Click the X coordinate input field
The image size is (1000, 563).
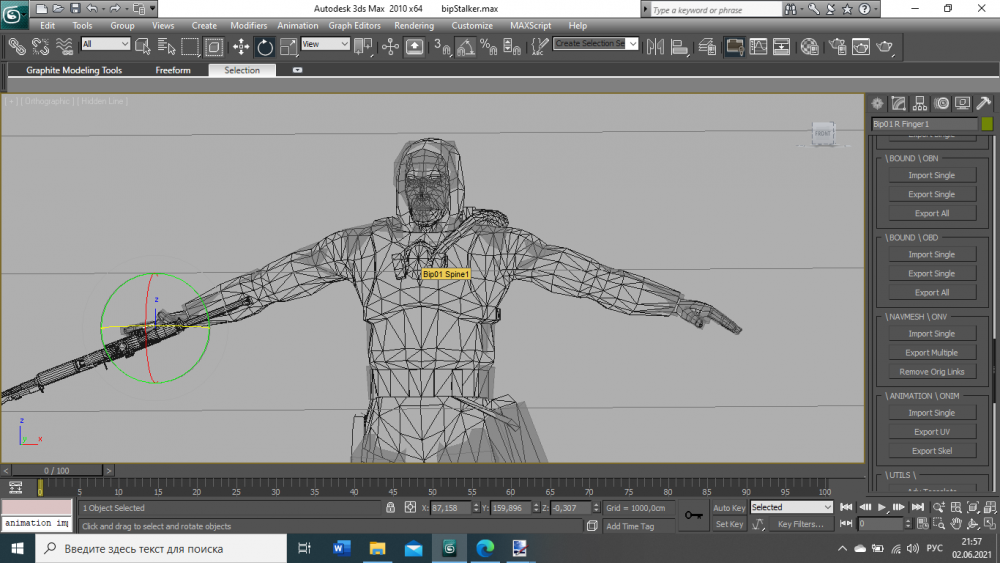[x=453, y=508]
